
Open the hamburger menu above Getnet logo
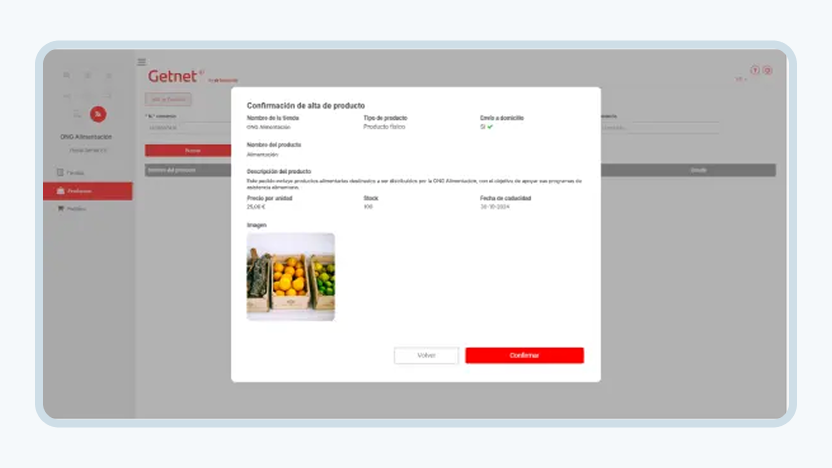(x=142, y=62)
